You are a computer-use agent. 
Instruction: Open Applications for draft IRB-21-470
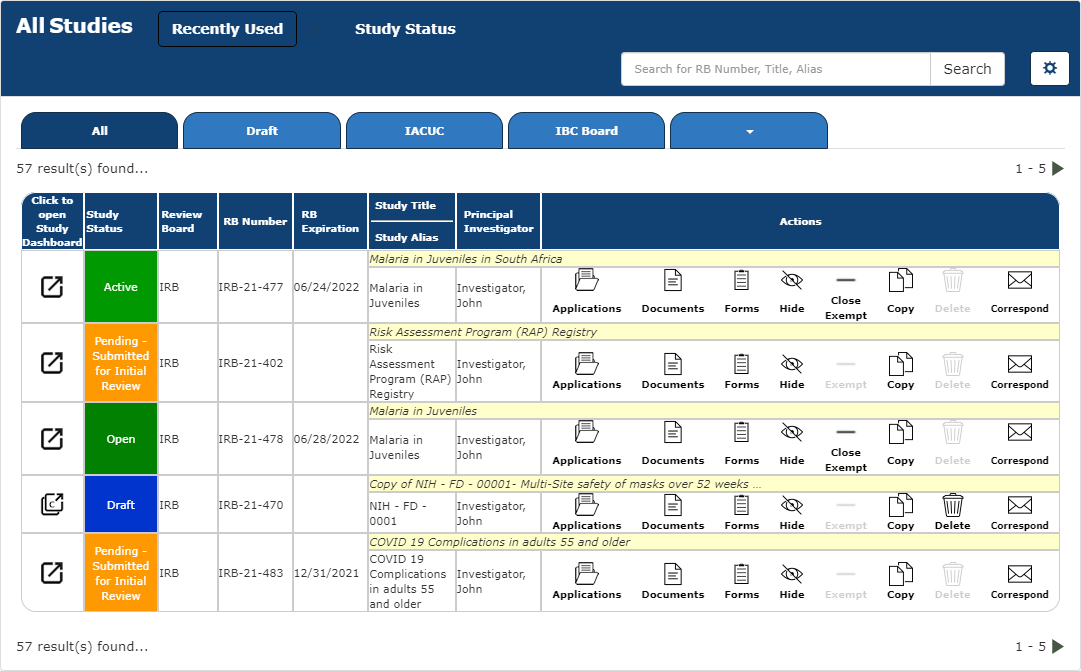coord(587,512)
